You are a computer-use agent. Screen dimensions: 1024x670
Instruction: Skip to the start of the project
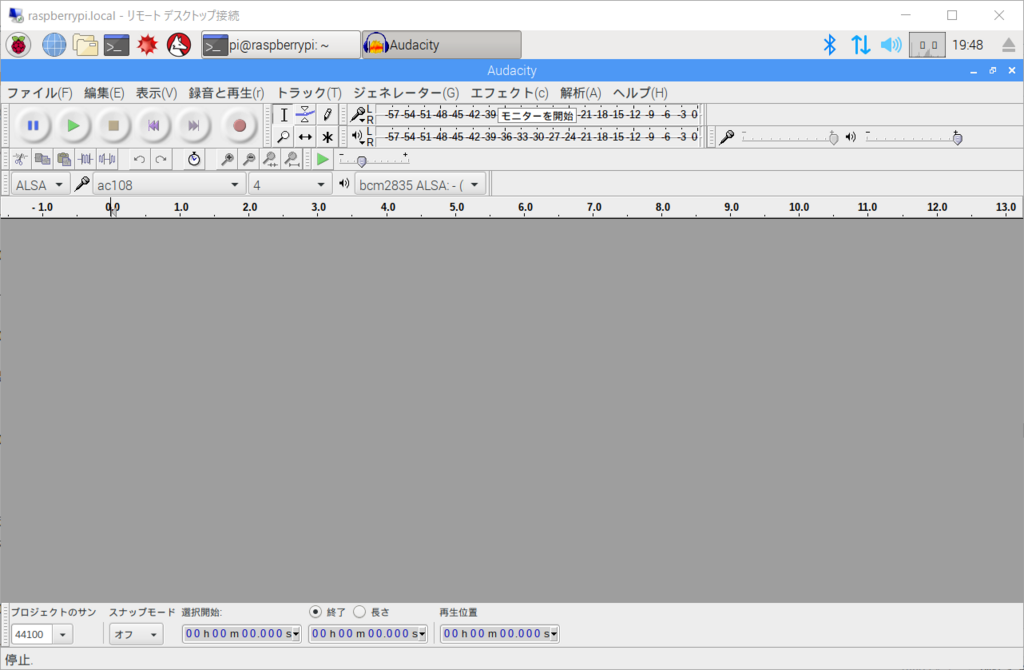pyautogui.click(x=153, y=125)
